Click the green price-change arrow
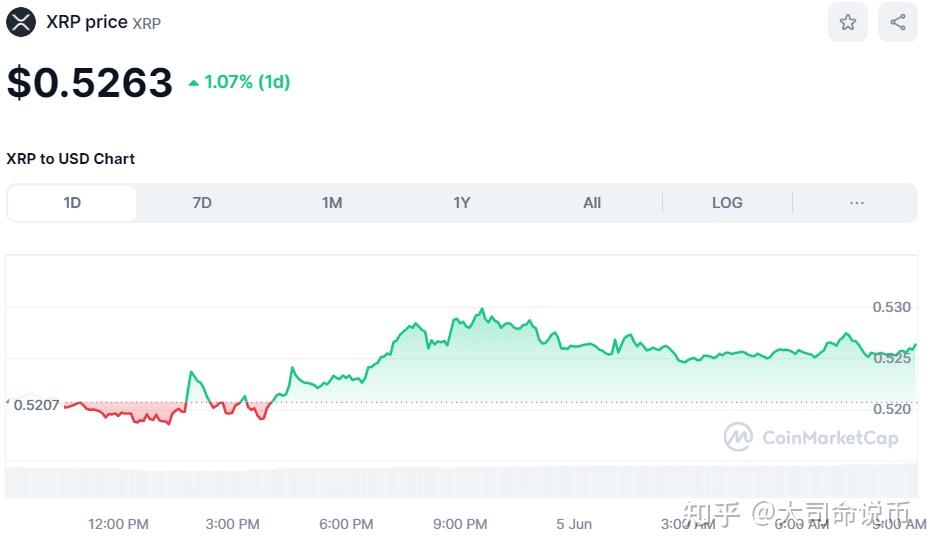 194,83
